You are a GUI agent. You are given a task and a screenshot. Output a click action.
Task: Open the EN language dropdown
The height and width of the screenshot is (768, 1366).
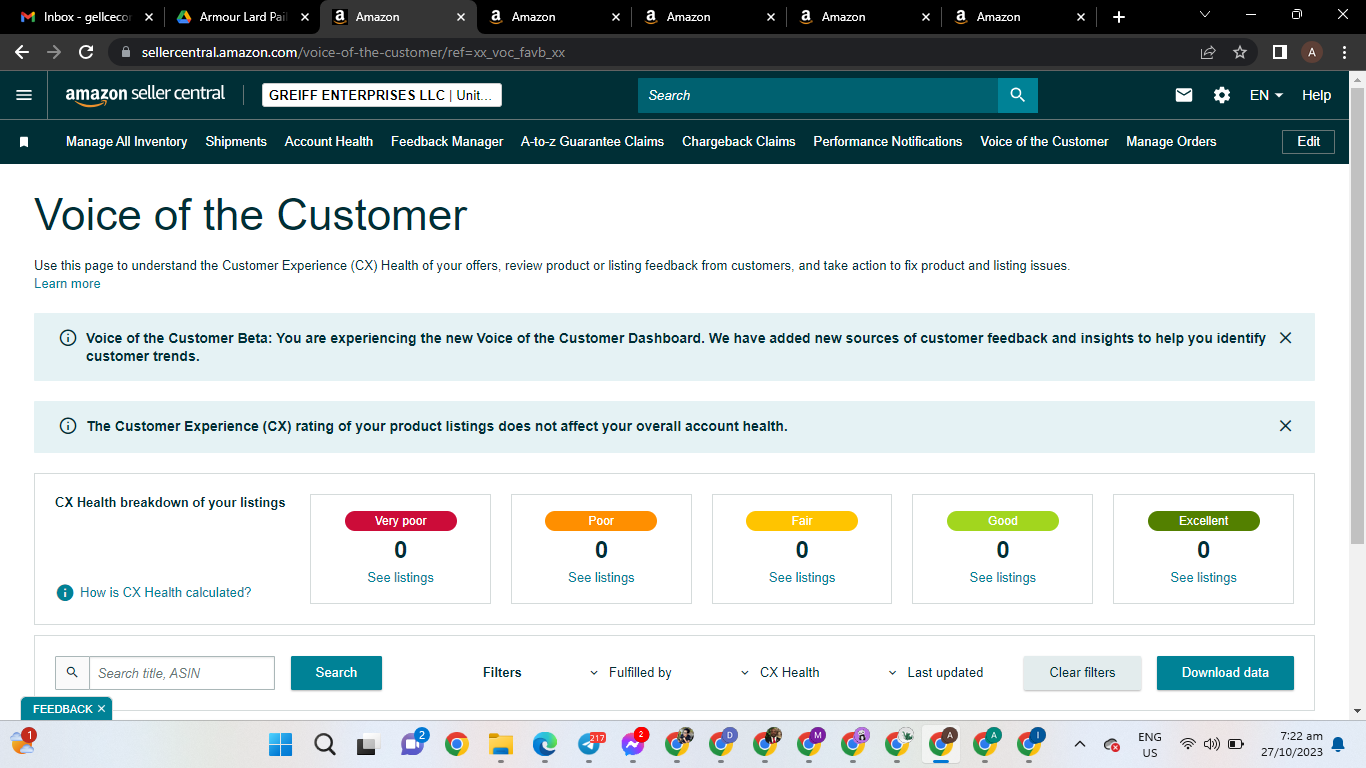click(x=1266, y=95)
